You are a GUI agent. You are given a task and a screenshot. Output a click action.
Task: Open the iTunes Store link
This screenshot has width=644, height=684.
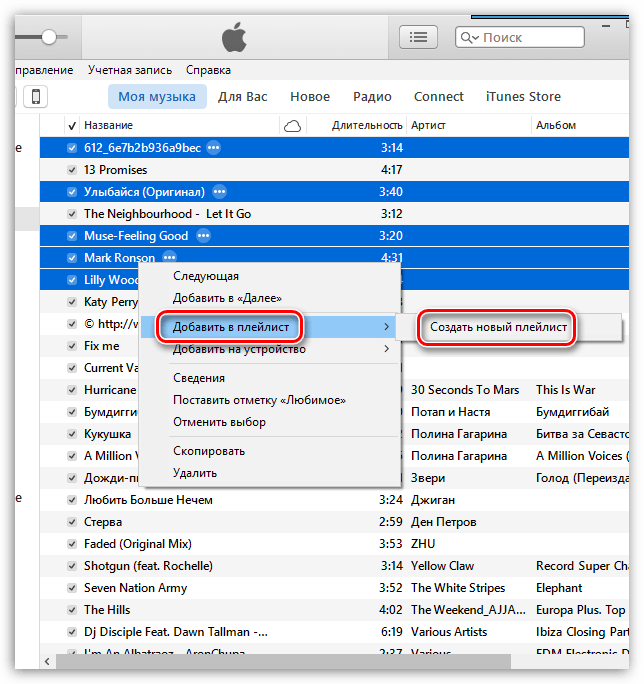coord(523,97)
